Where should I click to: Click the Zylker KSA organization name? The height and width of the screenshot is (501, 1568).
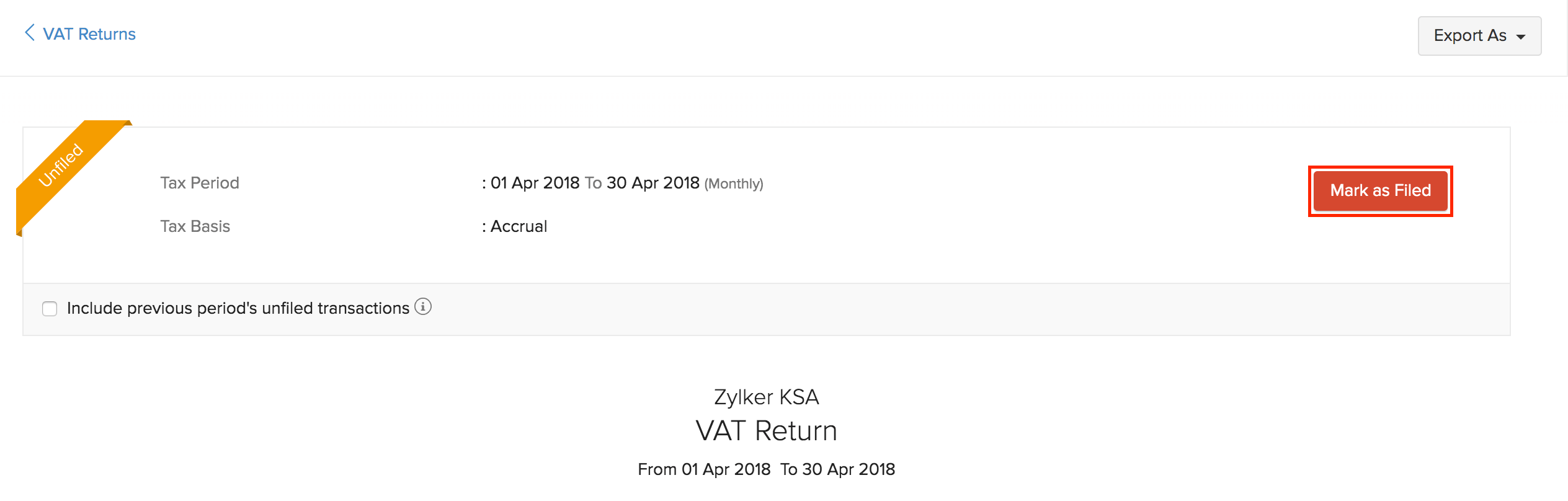point(766,397)
